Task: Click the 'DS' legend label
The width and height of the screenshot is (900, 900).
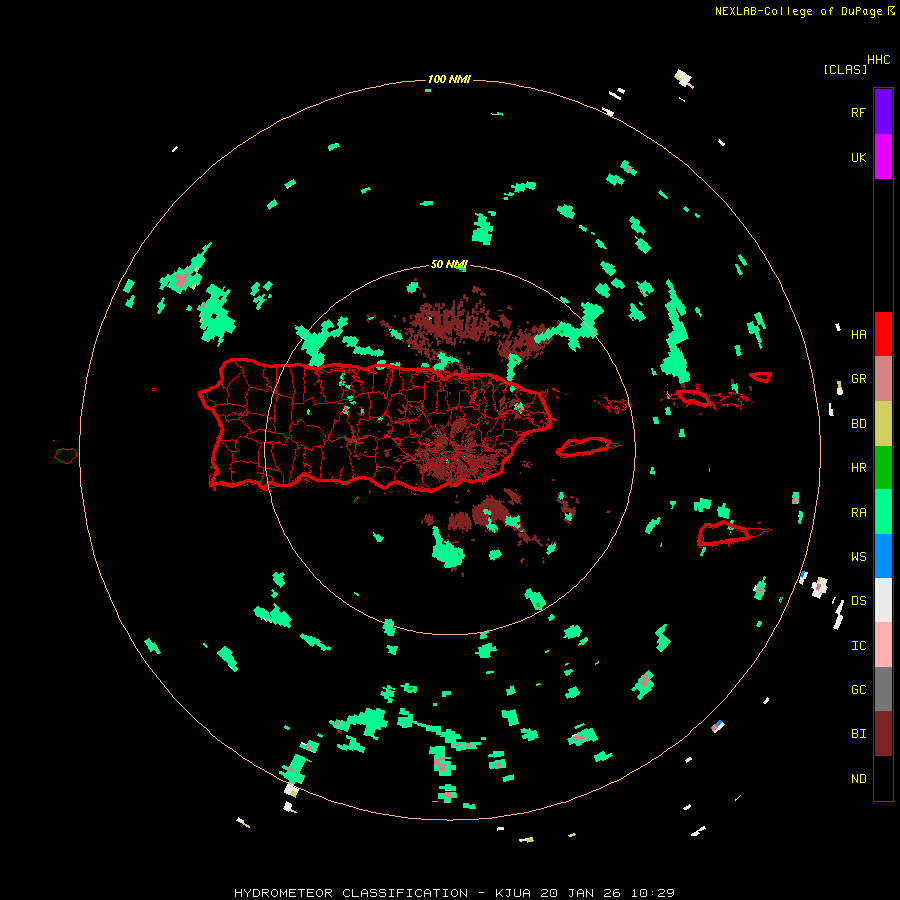Action: click(x=858, y=601)
